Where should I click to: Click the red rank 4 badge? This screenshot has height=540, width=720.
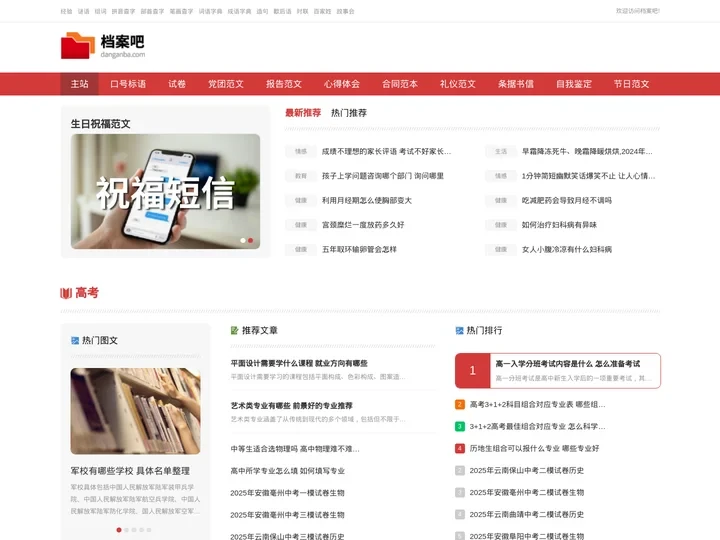(x=460, y=449)
